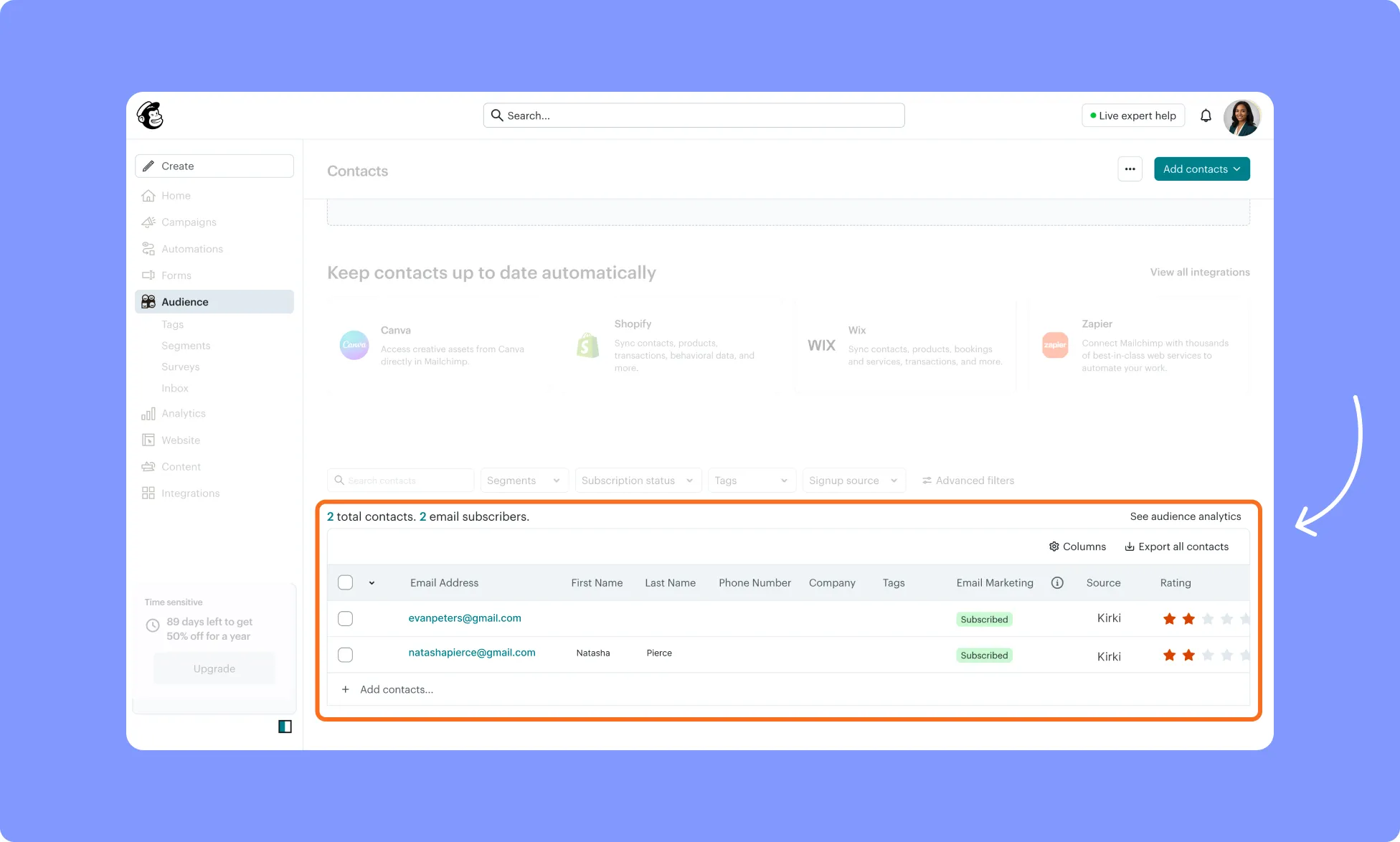
Task: Click the Automations icon in sidebar
Action: click(148, 249)
